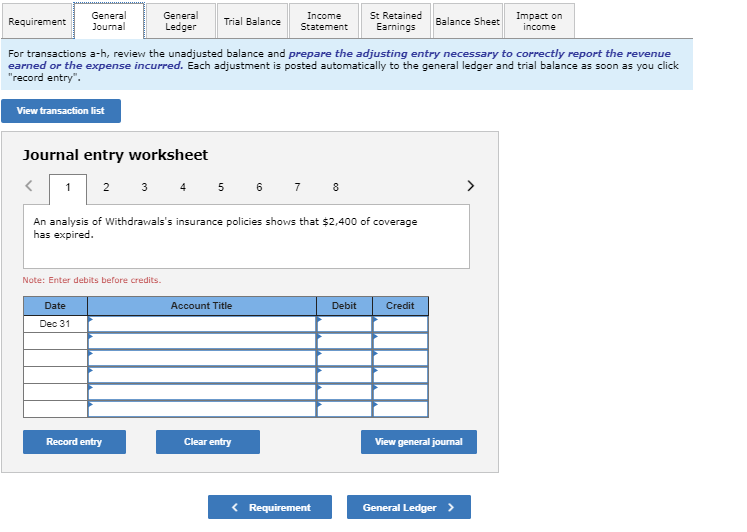747x532 pixels.
Task: Switch to General Ledger tab
Action: 181,21
